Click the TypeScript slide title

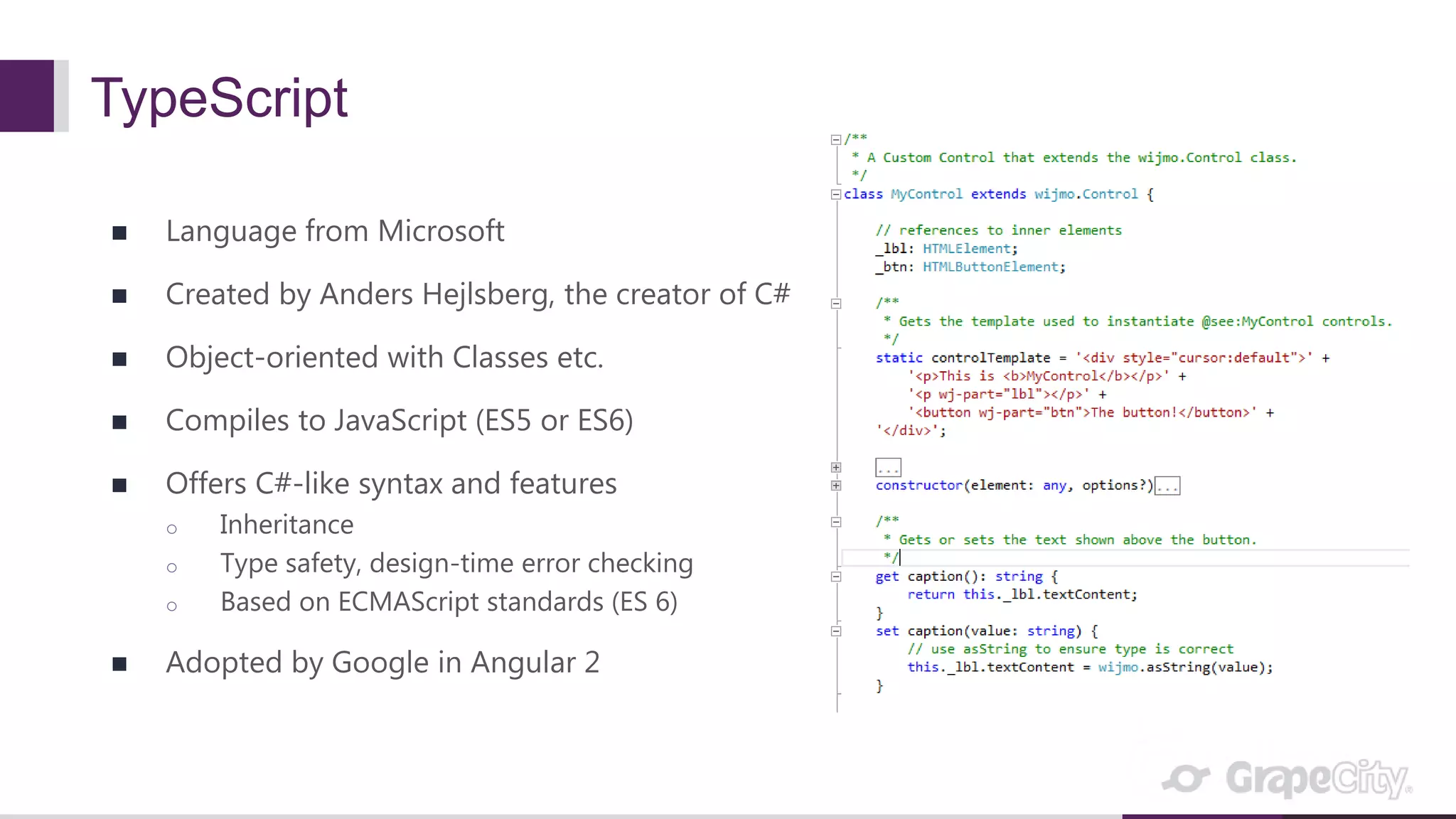click(219, 97)
